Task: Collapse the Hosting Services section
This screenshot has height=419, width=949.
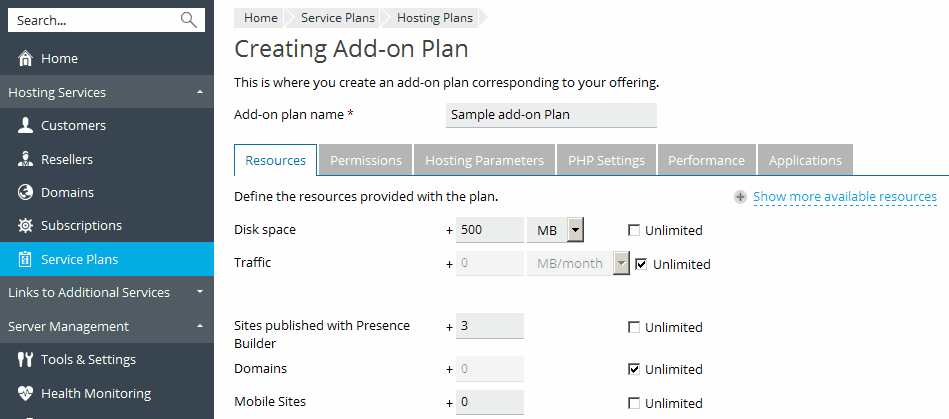Action: [200, 93]
